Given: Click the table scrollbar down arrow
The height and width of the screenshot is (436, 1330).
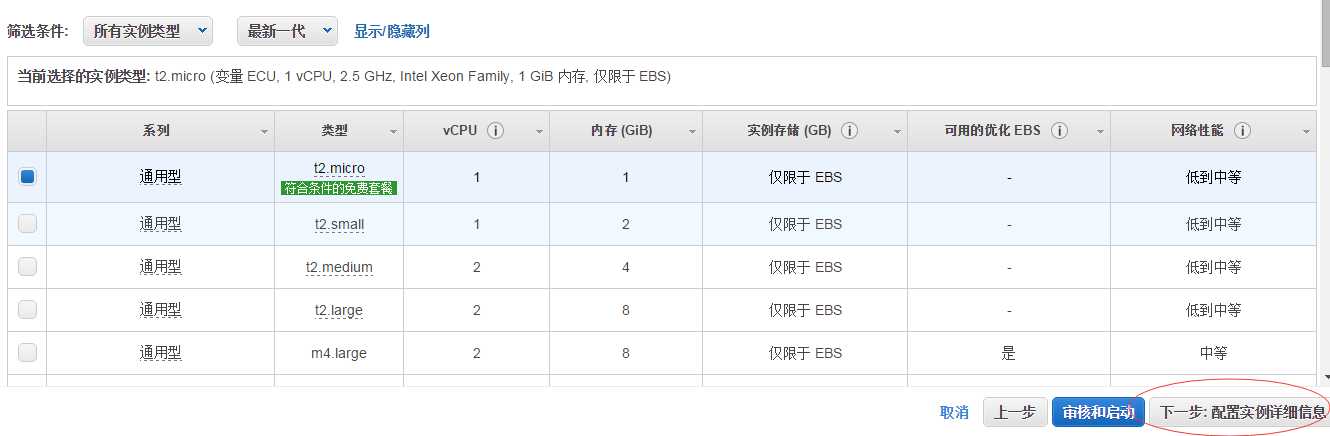Looking at the screenshot, I should tap(1324, 377).
